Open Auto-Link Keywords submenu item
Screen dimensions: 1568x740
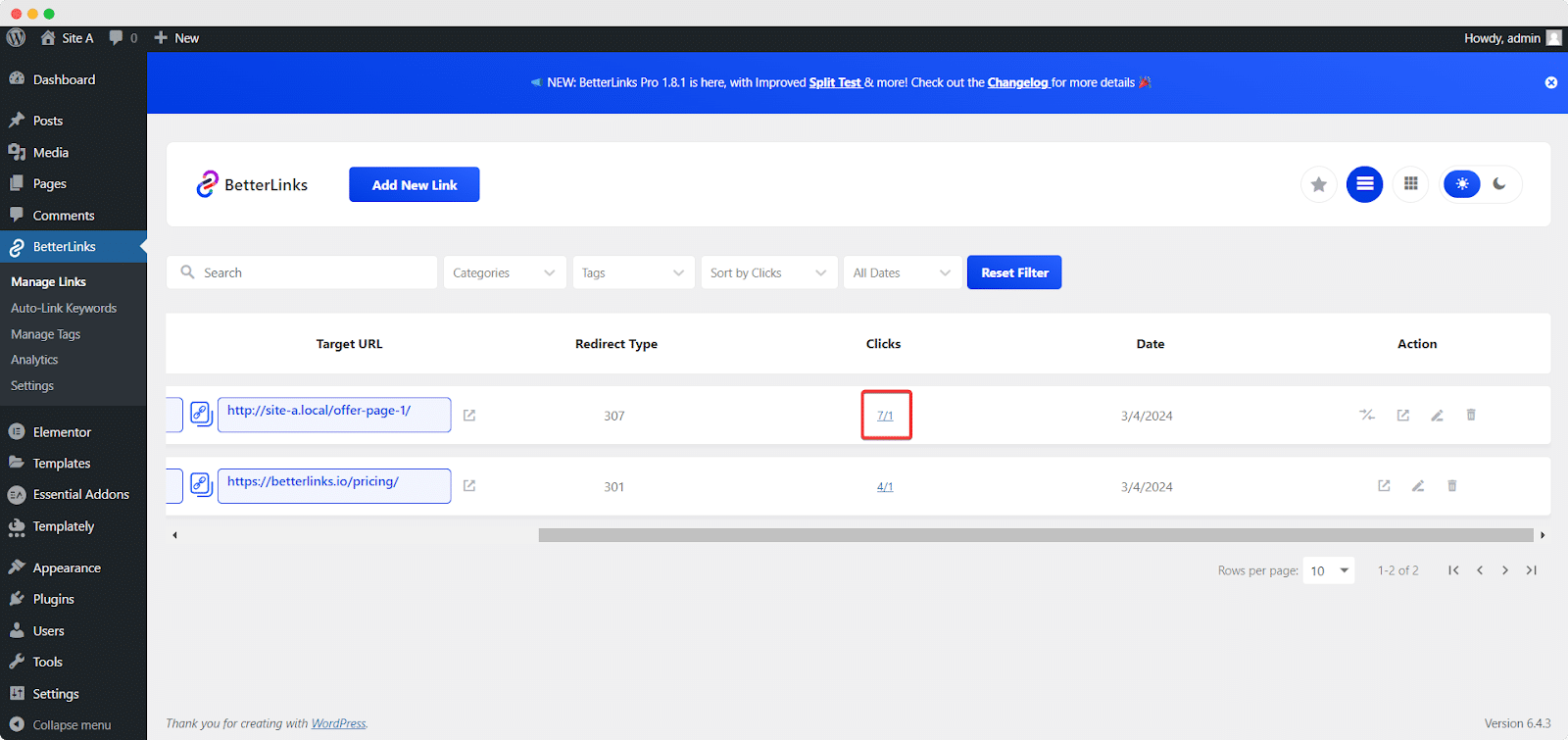[64, 308]
